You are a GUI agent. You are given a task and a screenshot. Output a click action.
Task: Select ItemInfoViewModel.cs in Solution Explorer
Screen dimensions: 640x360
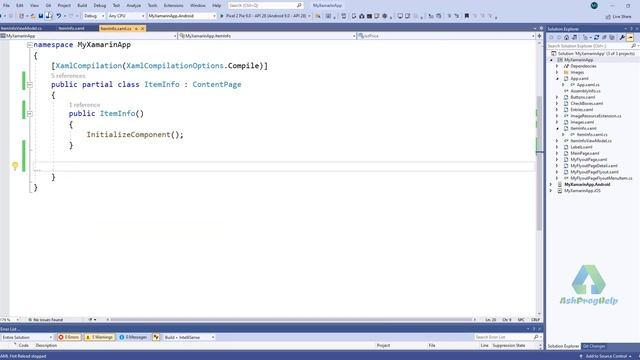coord(591,141)
